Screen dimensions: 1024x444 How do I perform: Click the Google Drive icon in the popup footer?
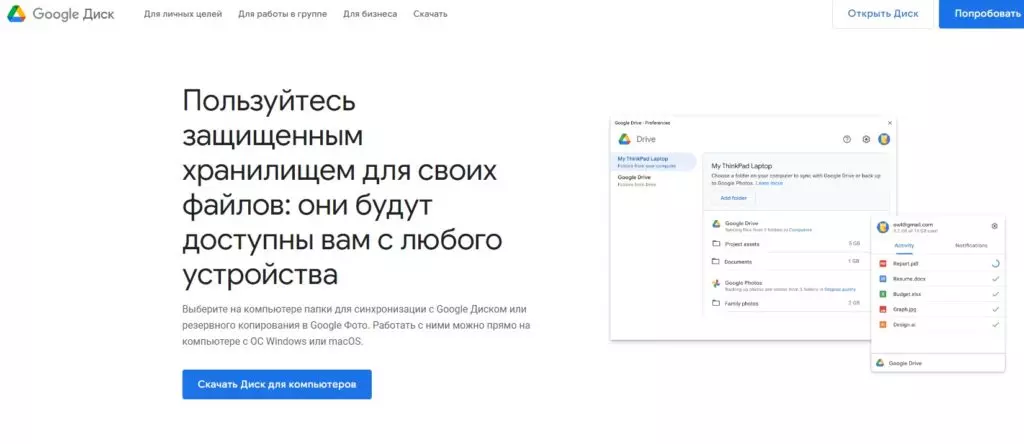coord(880,363)
